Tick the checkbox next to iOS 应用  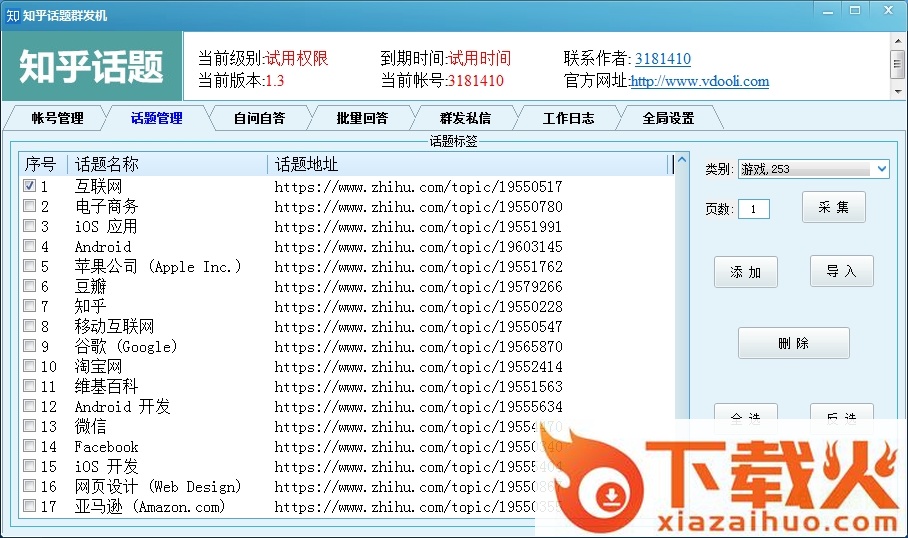click(30, 225)
